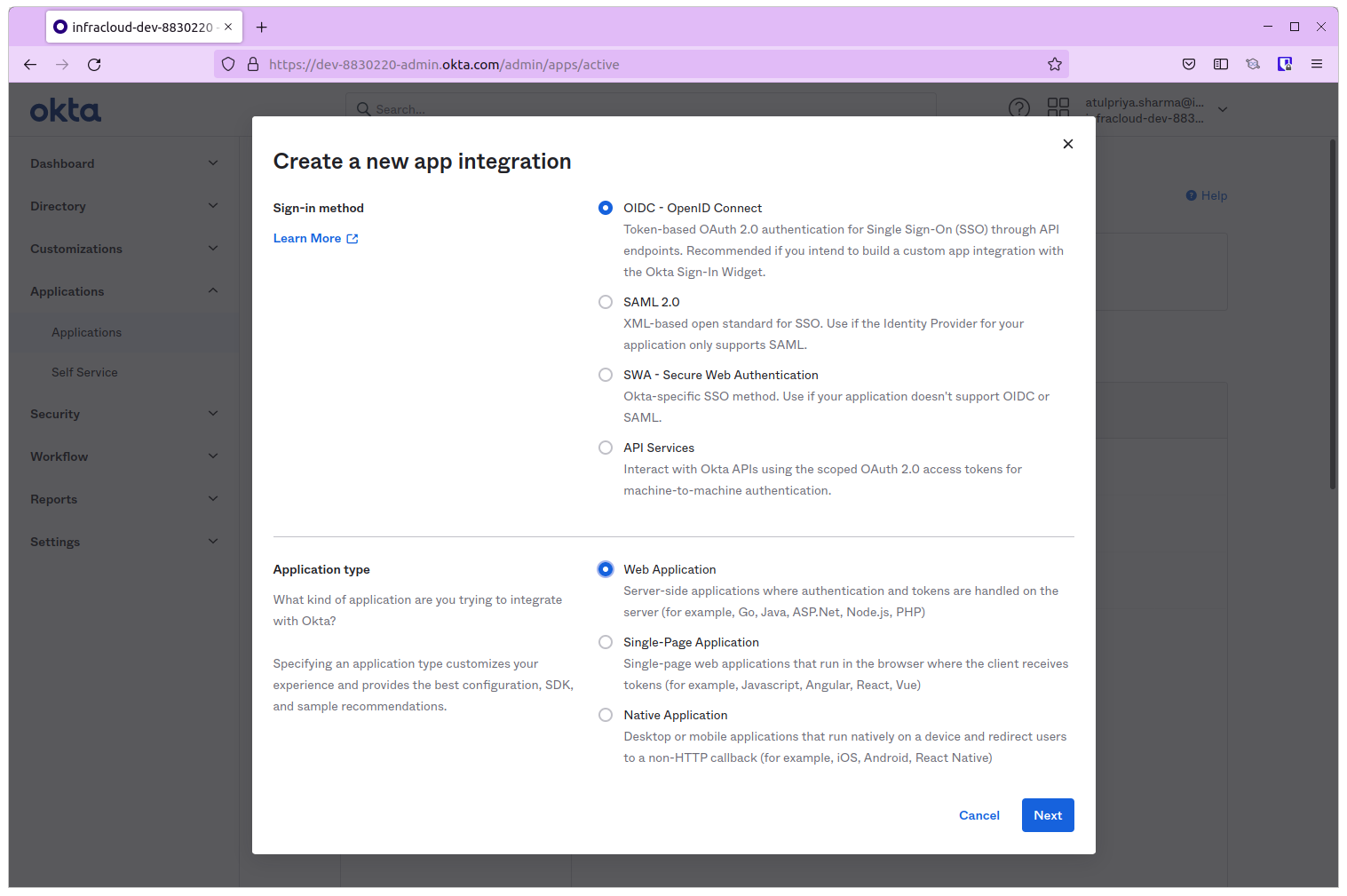
Task: Bookmark this page with the star icon
Action: click(x=1055, y=64)
